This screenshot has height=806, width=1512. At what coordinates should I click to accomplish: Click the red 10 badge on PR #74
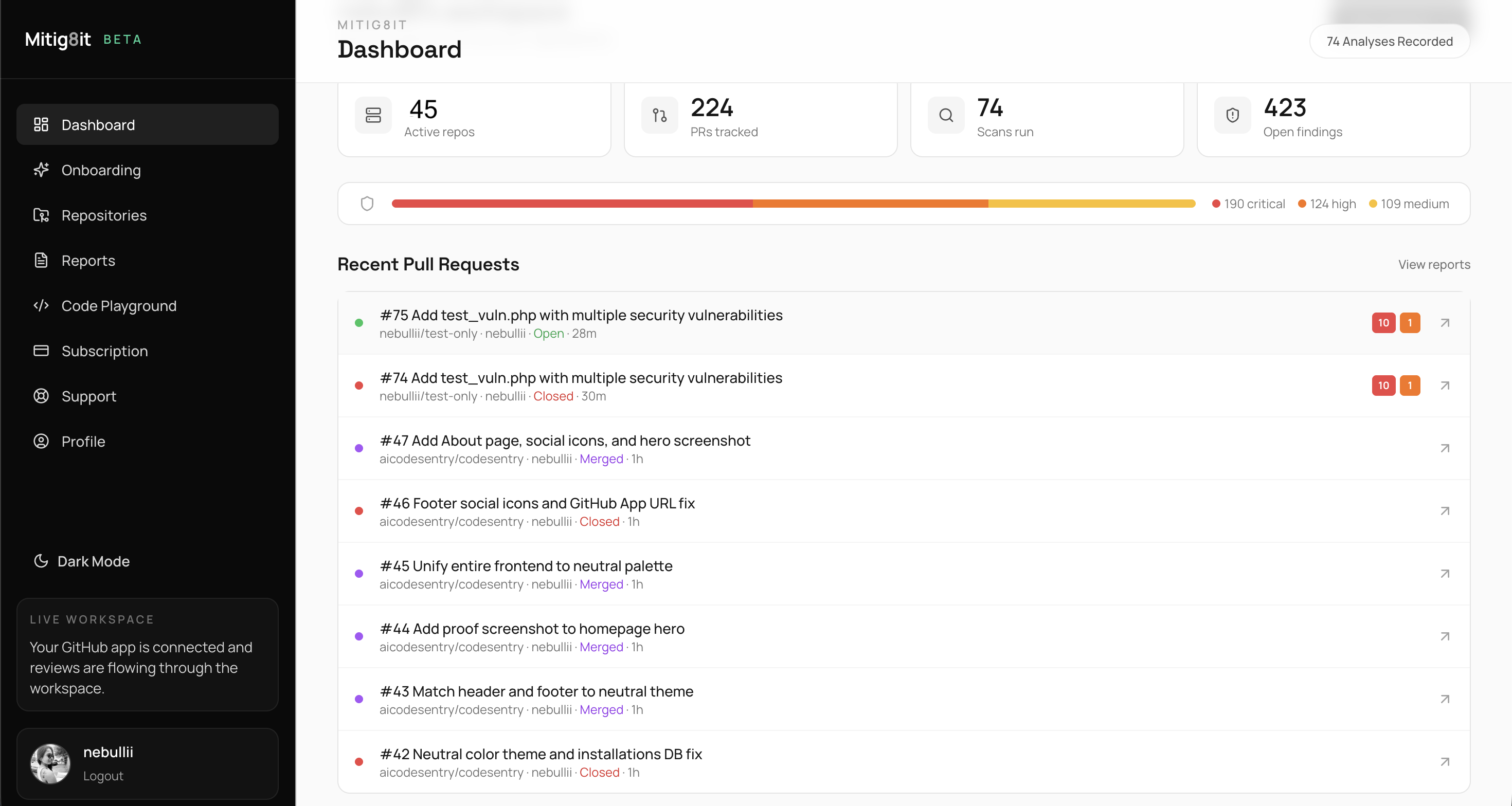1383,386
